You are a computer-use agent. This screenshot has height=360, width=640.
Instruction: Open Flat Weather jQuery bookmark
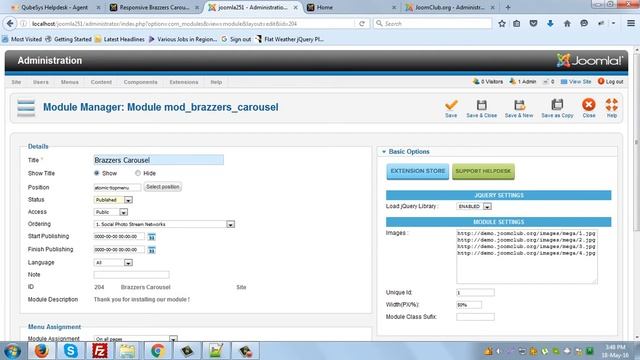tap(290, 39)
